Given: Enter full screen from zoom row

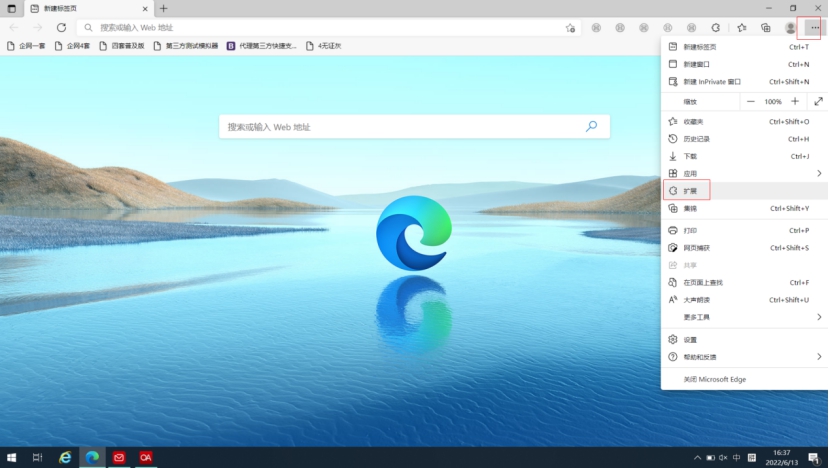Looking at the screenshot, I should [818, 101].
